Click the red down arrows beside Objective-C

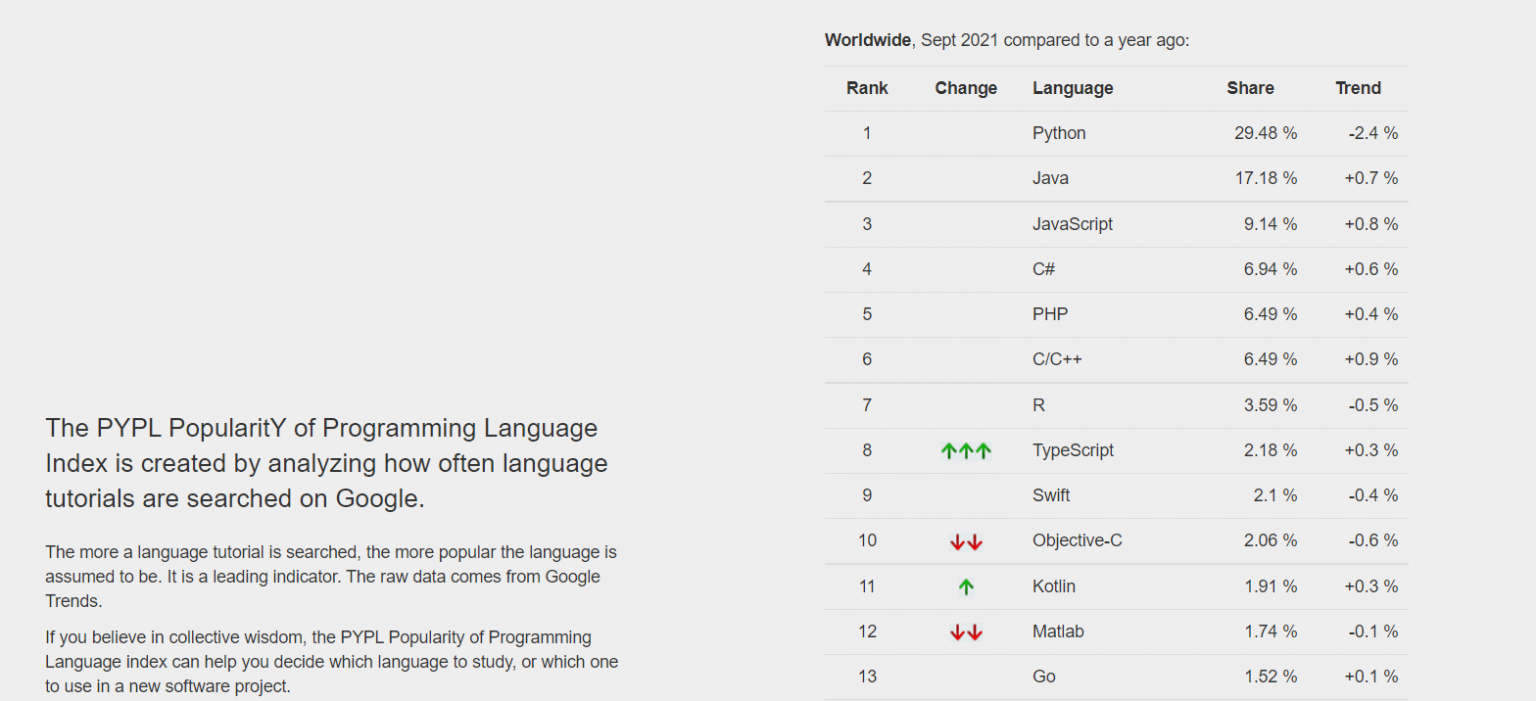click(x=965, y=541)
